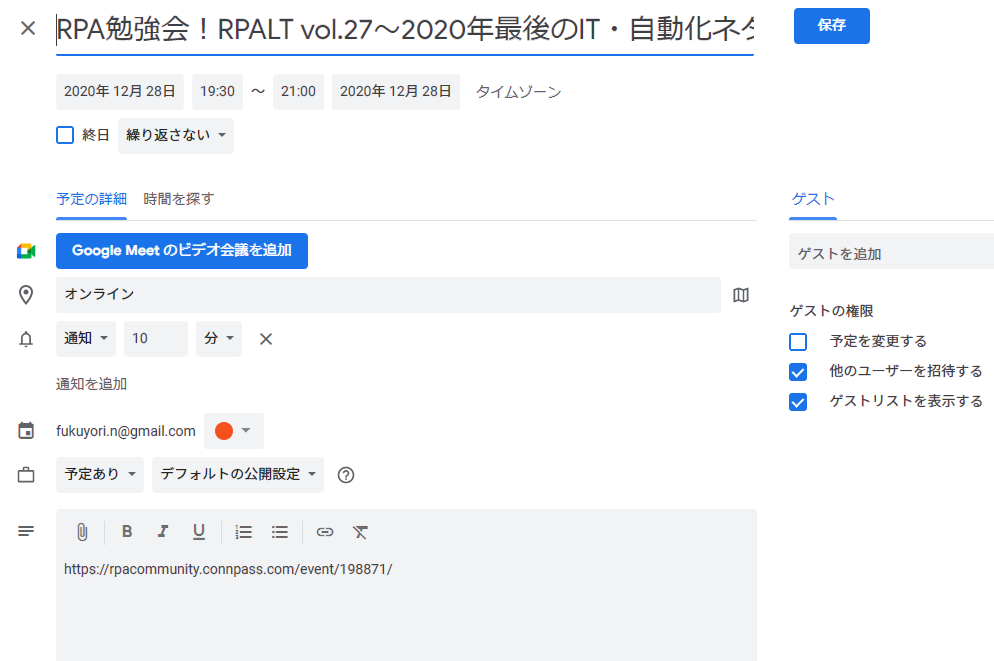The image size is (994, 661).
Task: Insert a bulleted list in the description
Action: [x=281, y=531]
